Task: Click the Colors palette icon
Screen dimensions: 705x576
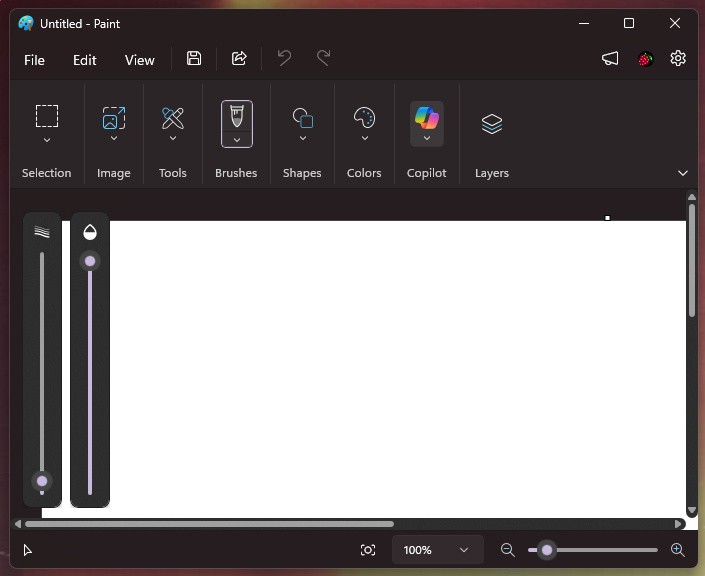Action: click(x=364, y=118)
